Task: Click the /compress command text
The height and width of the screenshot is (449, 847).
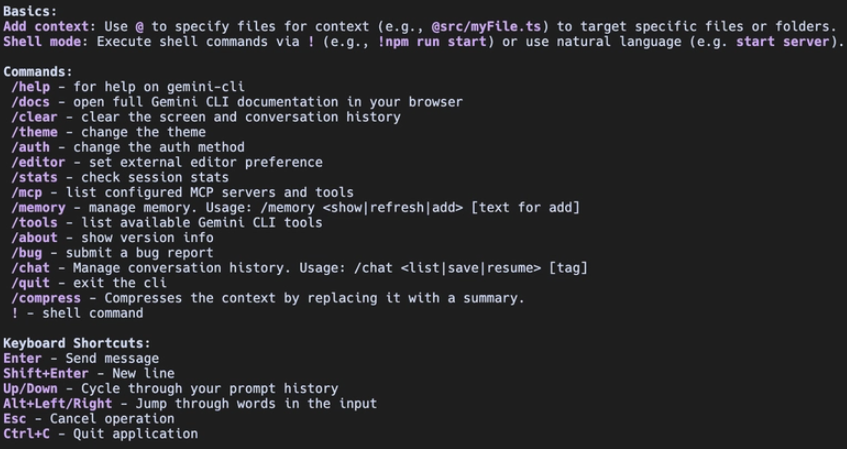Action: [47, 298]
